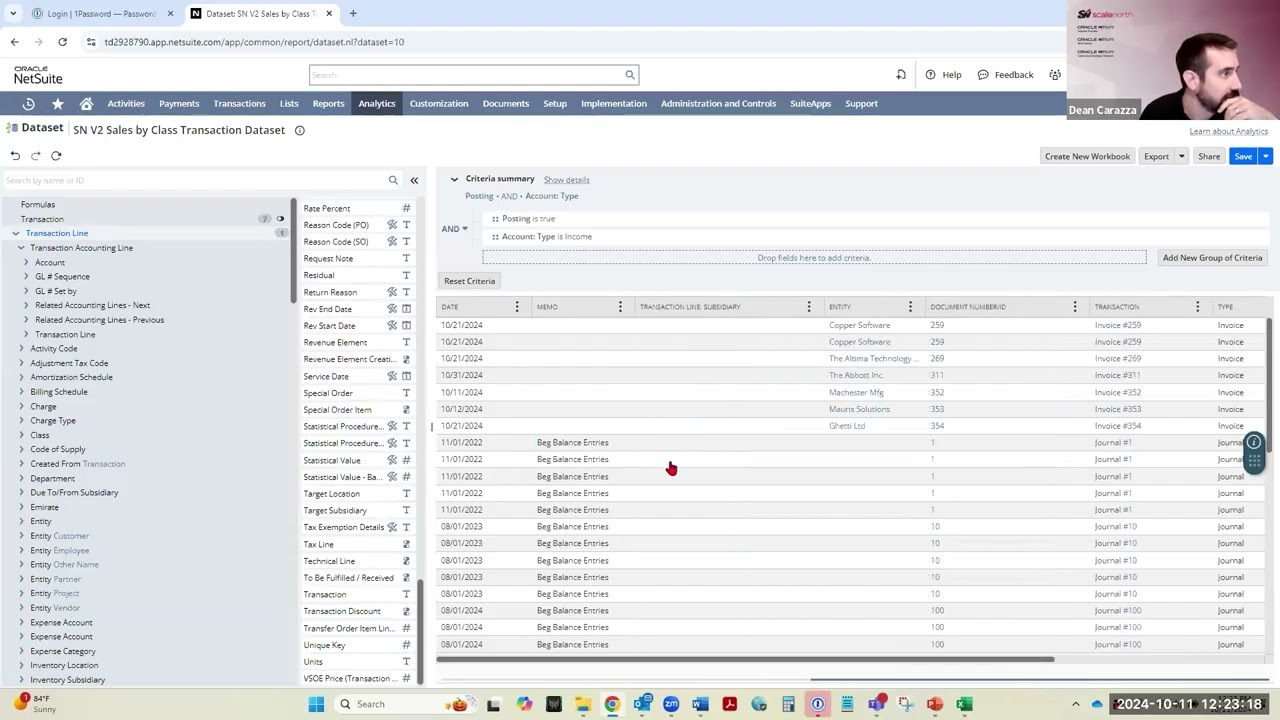Screen dimensions: 1280x720
Task: Expand the GL # Sequence node
Action: pyautogui.click(x=26, y=277)
